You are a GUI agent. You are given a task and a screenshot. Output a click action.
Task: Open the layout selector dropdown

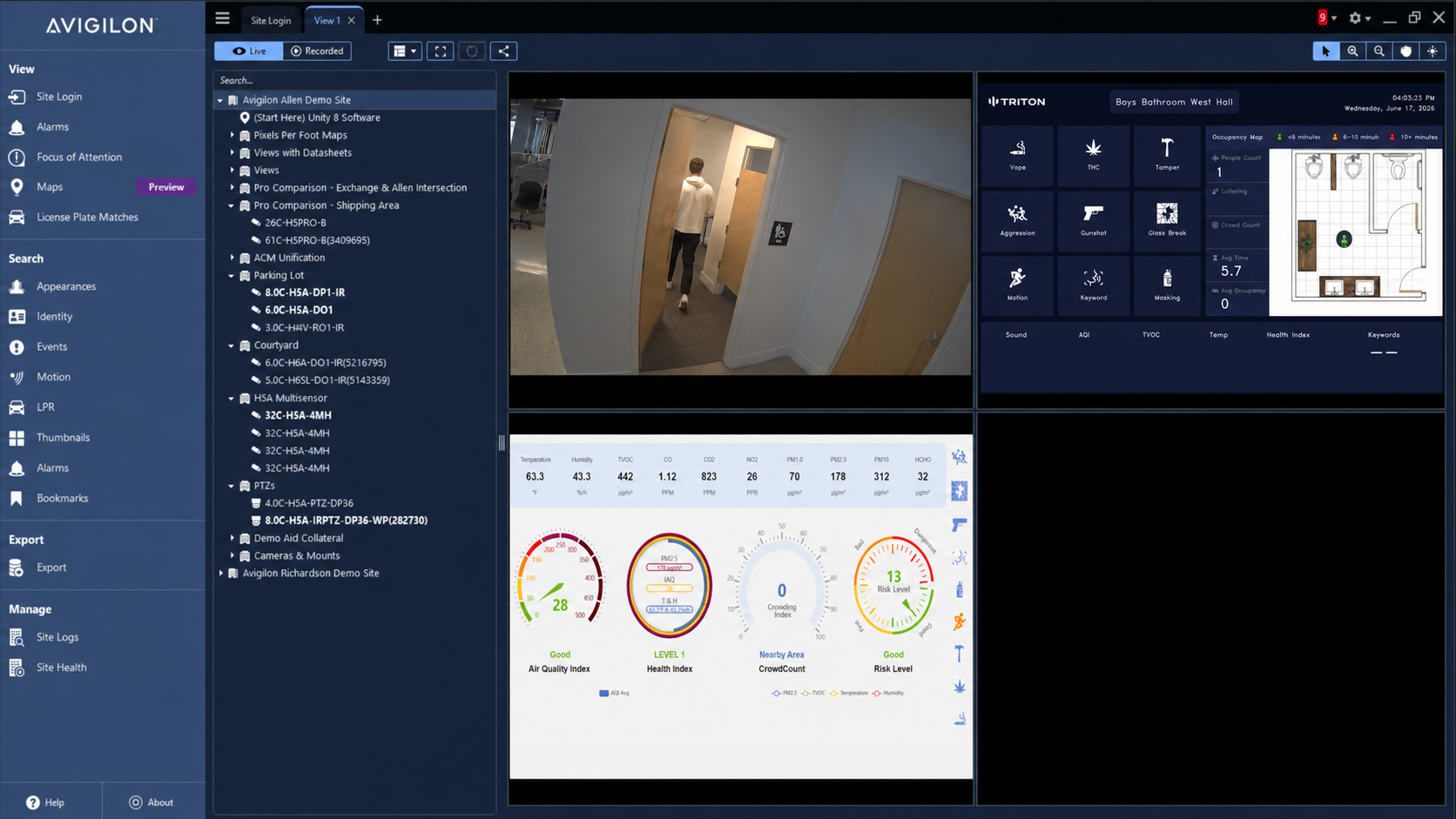click(x=405, y=51)
